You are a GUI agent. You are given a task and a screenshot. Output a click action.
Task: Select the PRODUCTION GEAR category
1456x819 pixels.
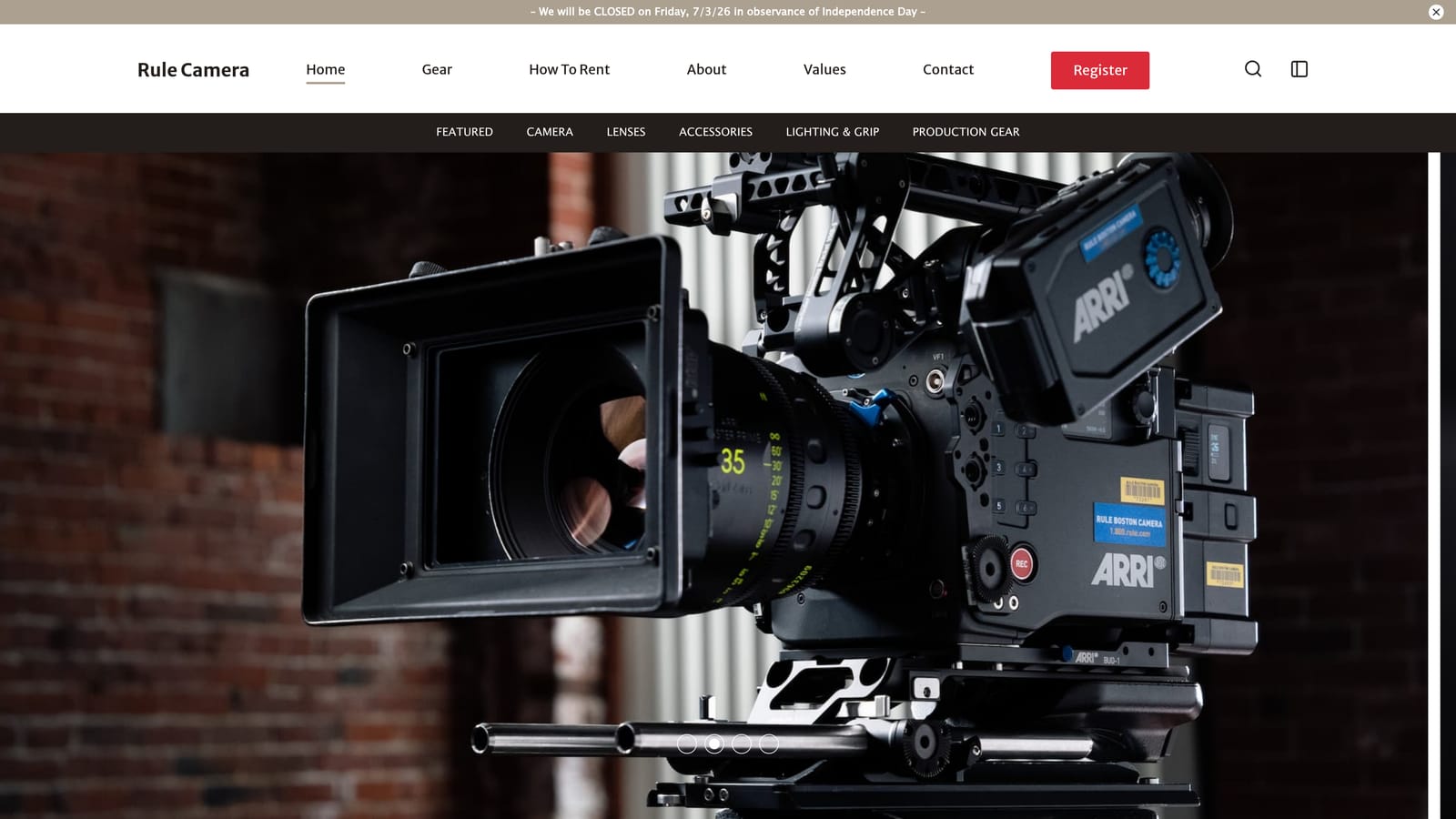tap(966, 132)
